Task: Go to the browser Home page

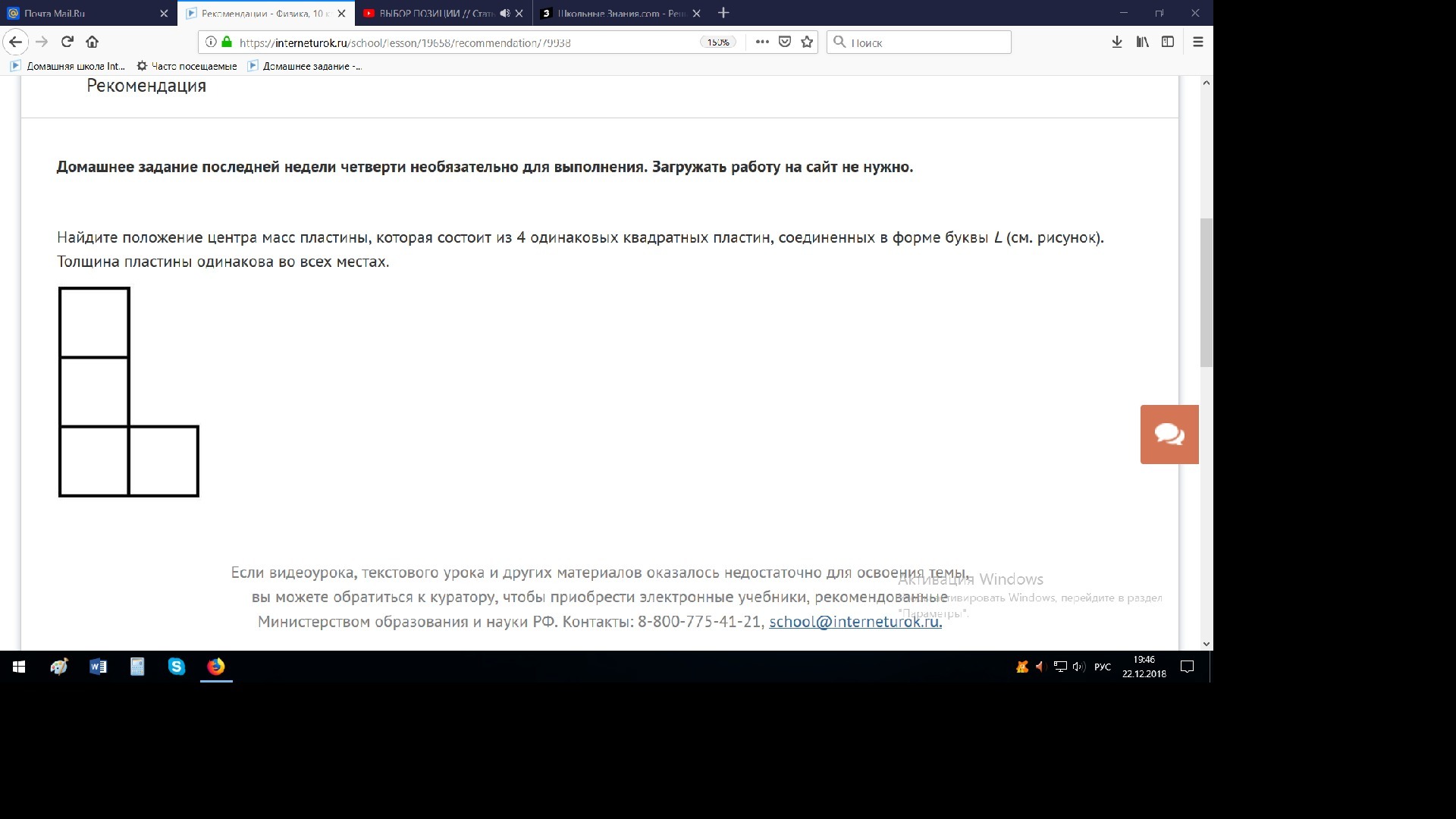Action: (92, 42)
